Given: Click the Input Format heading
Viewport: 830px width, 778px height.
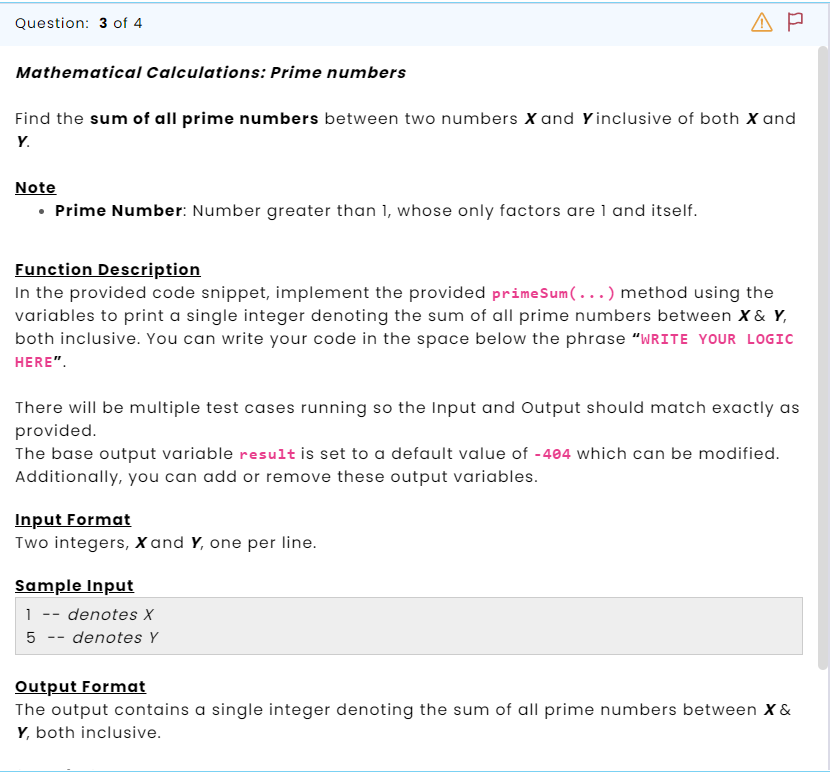Looking at the screenshot, I should tap(72, 519).
